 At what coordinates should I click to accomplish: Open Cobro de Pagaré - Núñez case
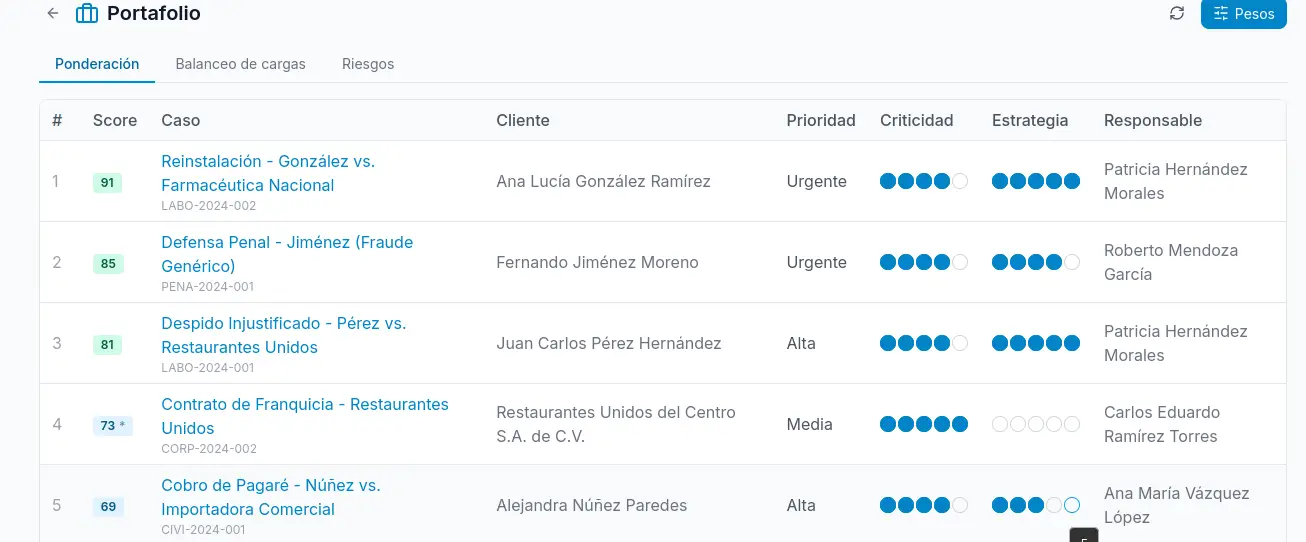[271, 497]
